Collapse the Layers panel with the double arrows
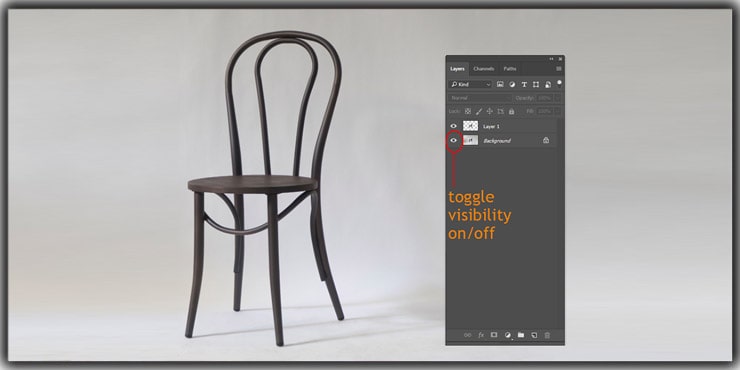The width and height of the screenshot is (740, 370). [551, 59]
